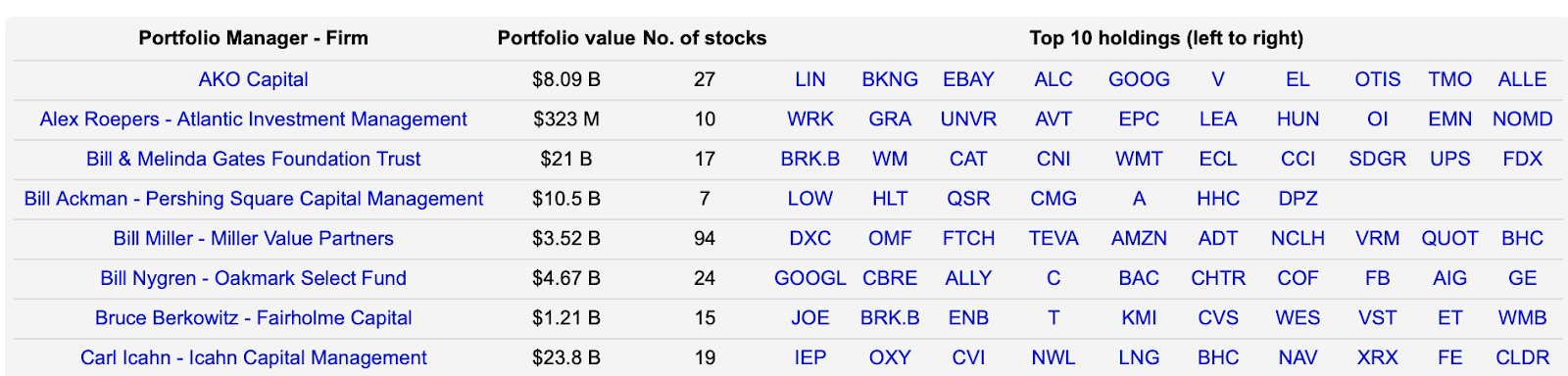Open the GOOGL ticker link
This screenshot has width=1568, height=376.
click(809, 278)
